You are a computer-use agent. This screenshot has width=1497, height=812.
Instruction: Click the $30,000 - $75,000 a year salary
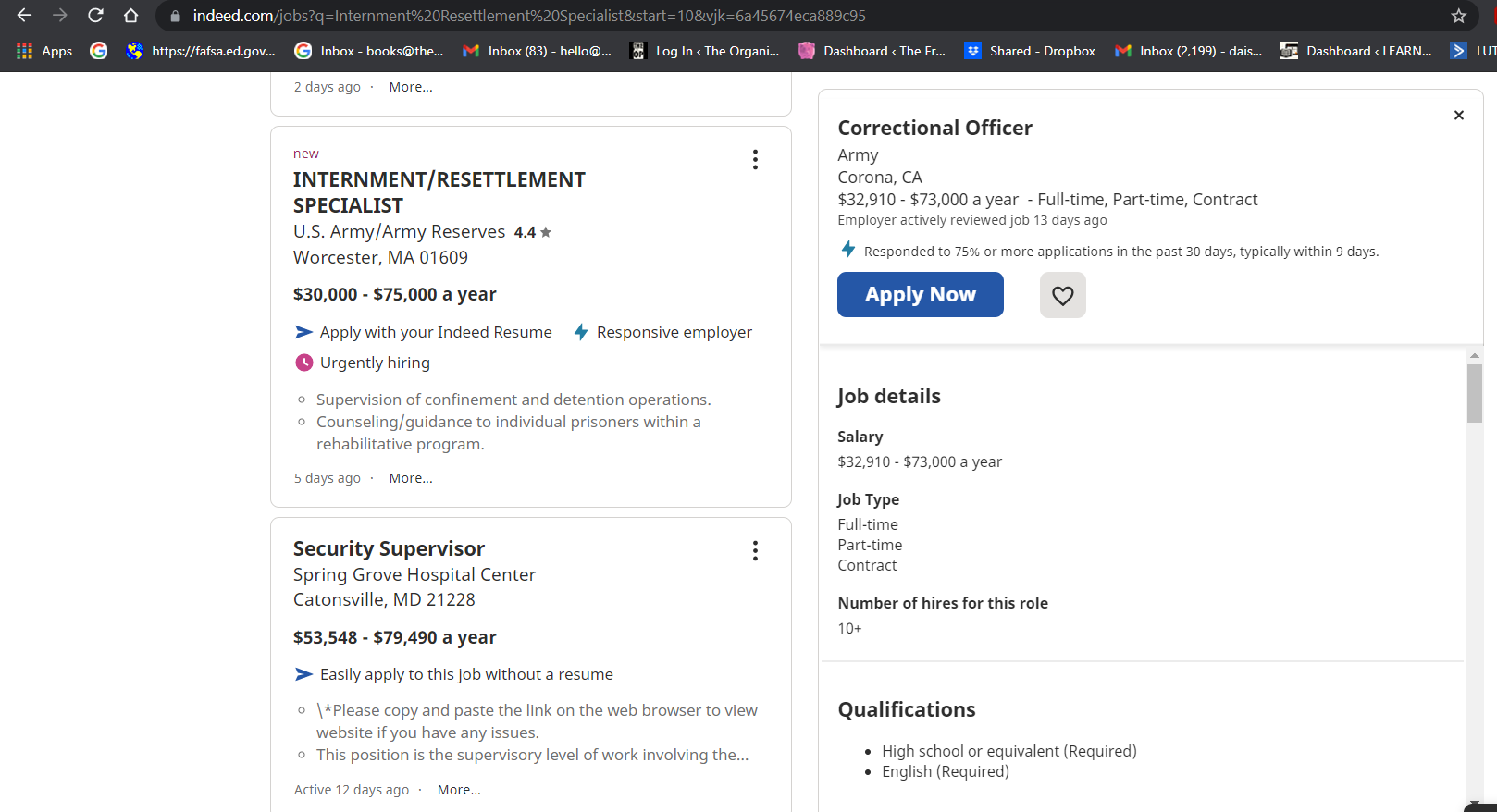coord(395,294)
